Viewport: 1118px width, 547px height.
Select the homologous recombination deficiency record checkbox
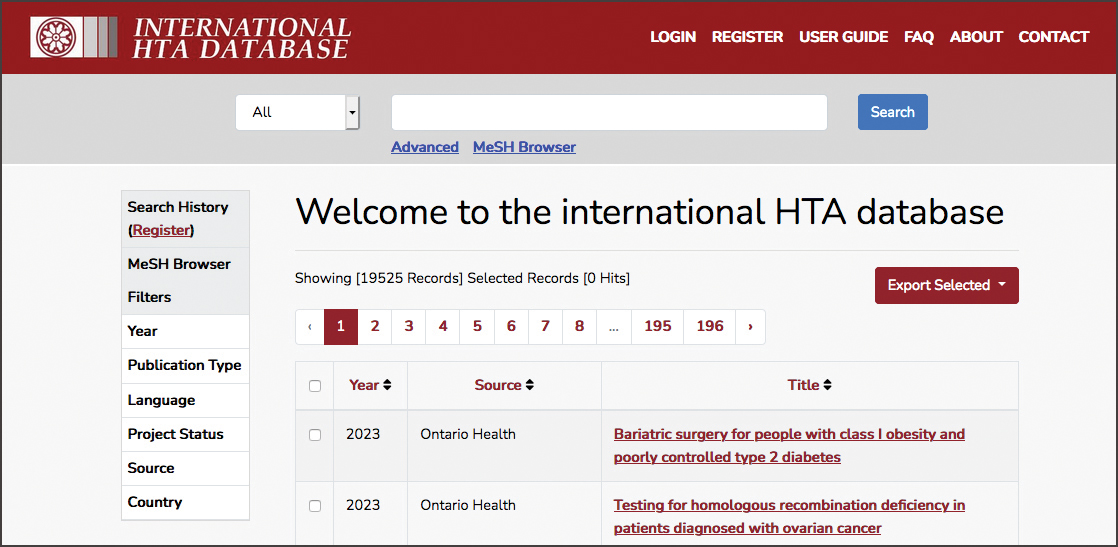pos(315,506)
